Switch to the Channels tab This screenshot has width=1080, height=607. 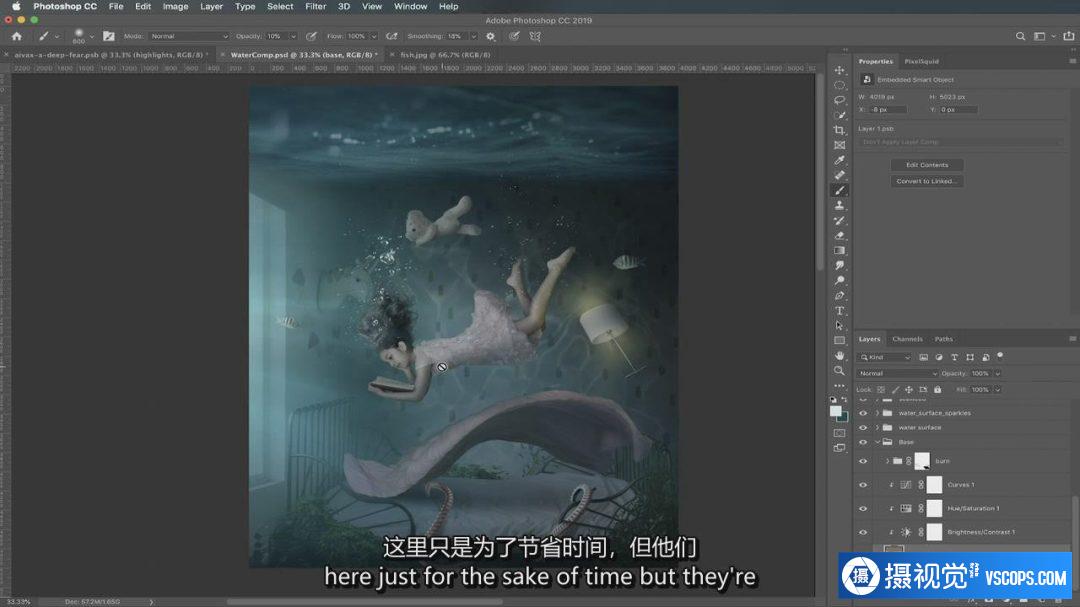click(907, 339)
